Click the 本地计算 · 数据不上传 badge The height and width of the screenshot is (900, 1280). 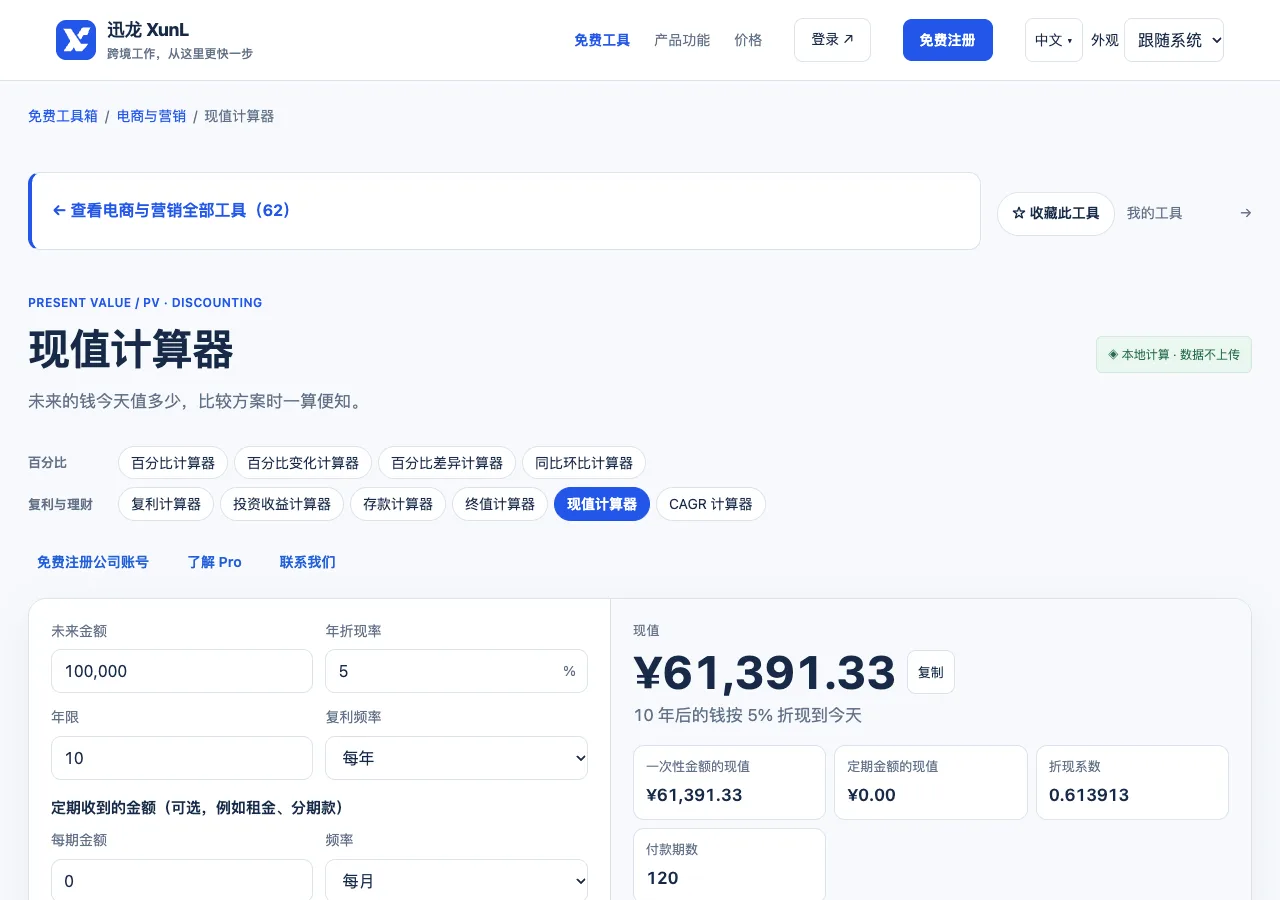(x=1174, y=355)
